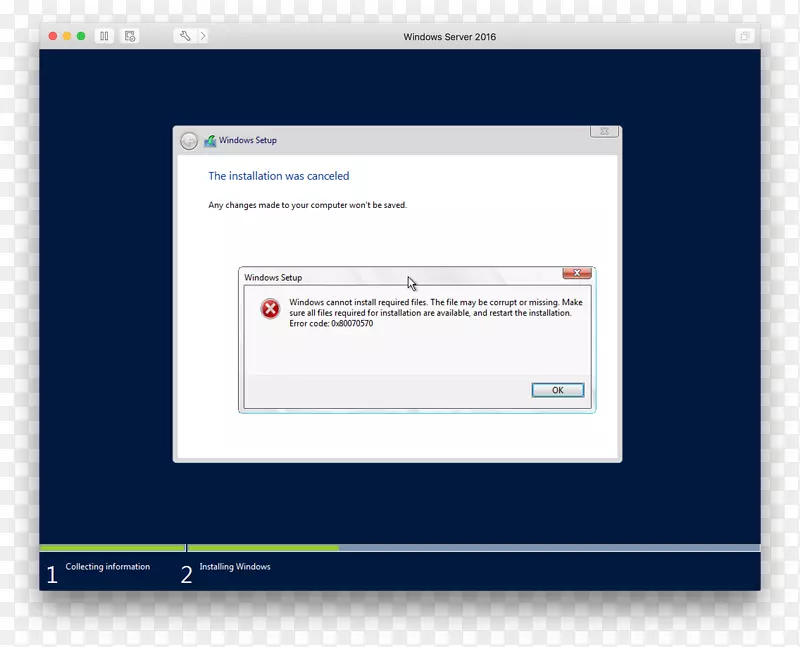Screen dimensions: 800x647
Task: Click the 'Installing Windows' step label
Action: (x=235, y=566)
